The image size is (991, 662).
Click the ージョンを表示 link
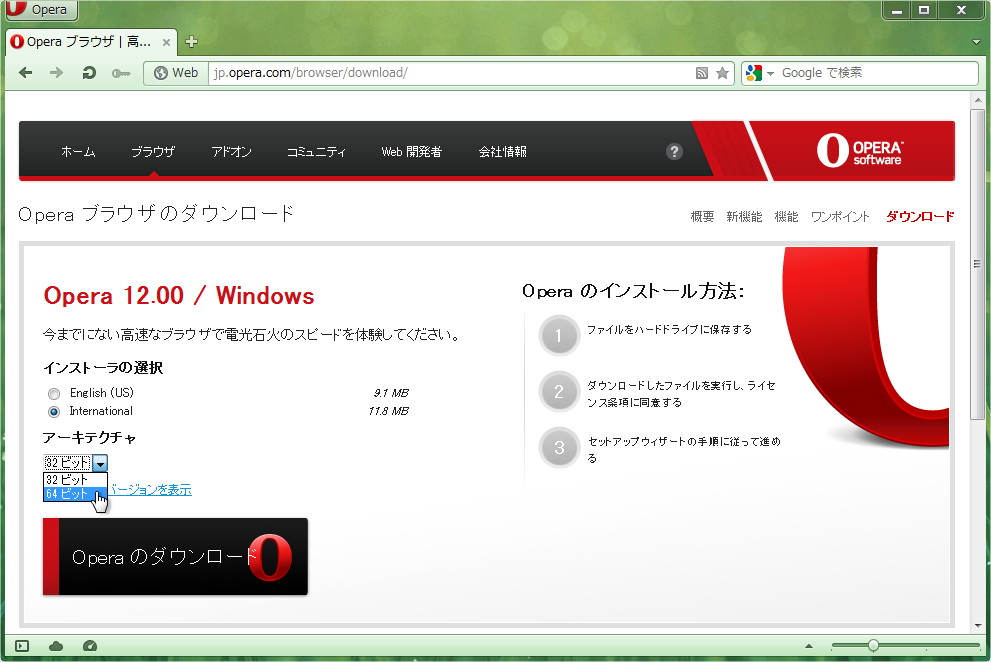[x=150, y=489]
